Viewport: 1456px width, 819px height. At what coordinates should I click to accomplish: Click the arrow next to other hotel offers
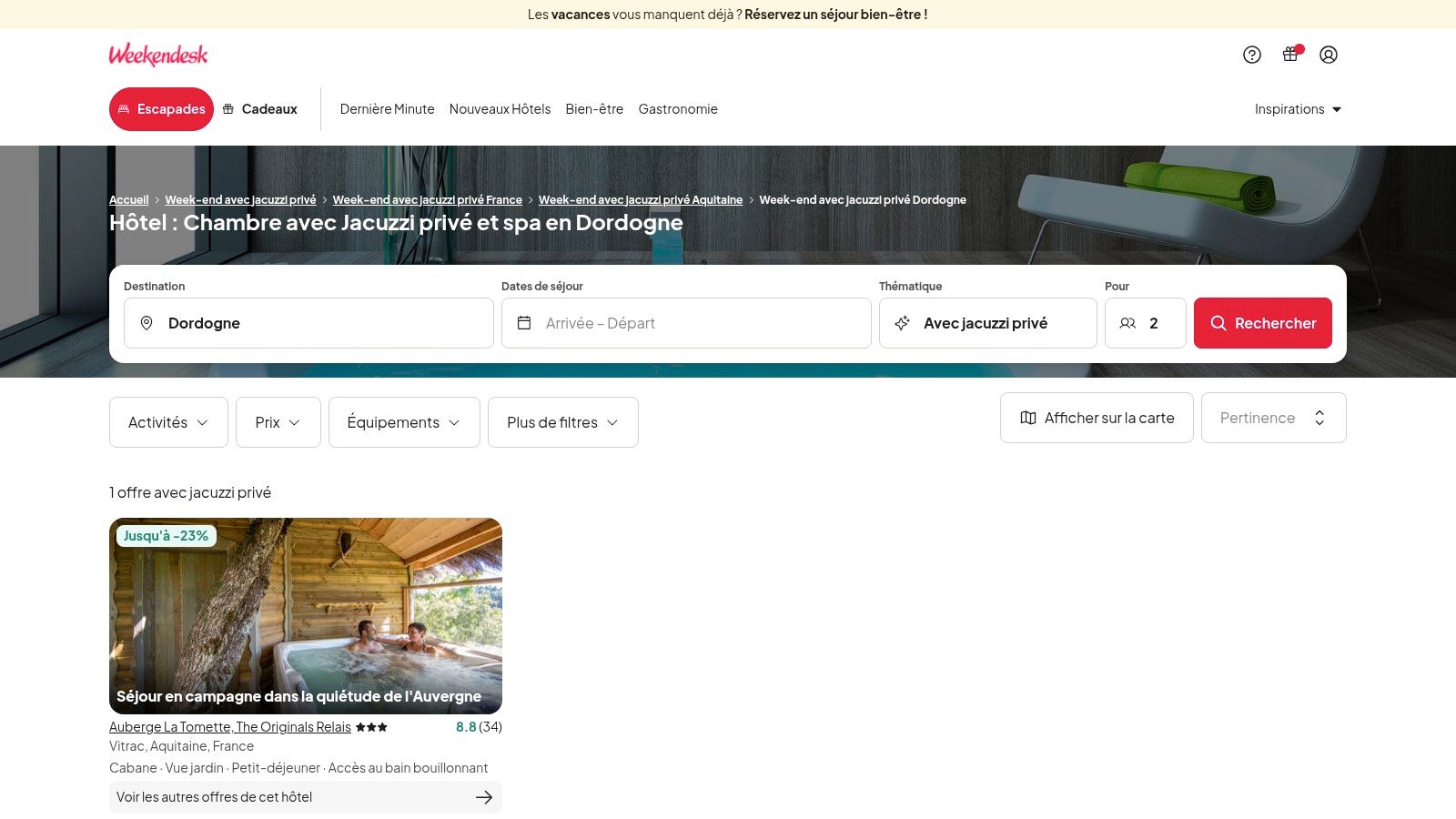point(484,797)
